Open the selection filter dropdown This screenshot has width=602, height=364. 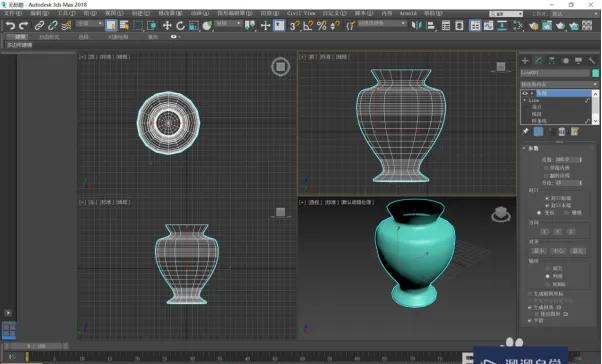[89, 24]
